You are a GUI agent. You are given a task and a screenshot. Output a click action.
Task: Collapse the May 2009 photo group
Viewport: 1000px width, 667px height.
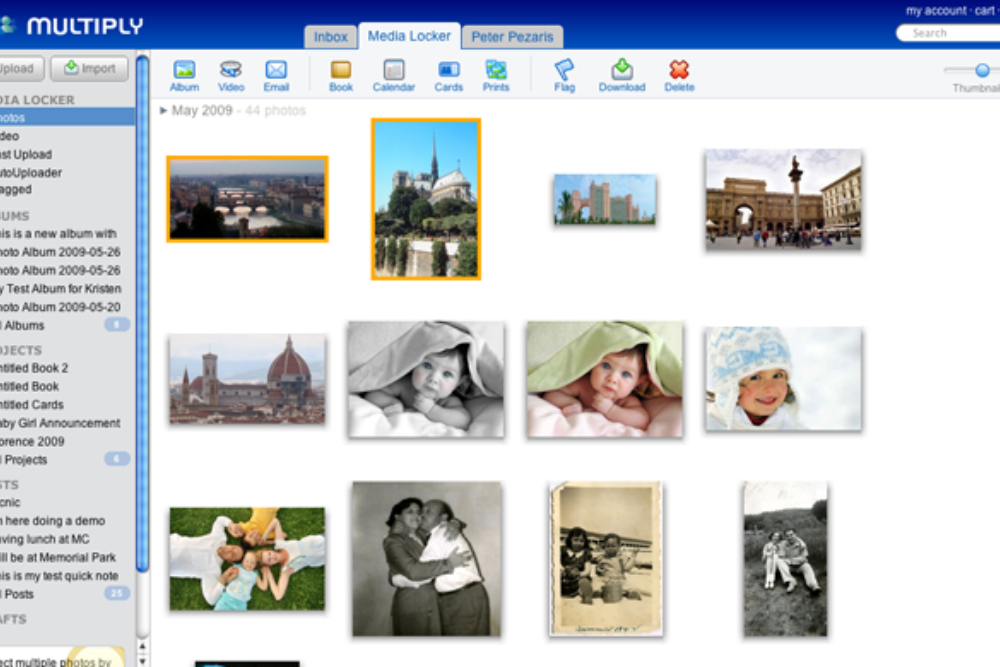(x=164, y=111)
